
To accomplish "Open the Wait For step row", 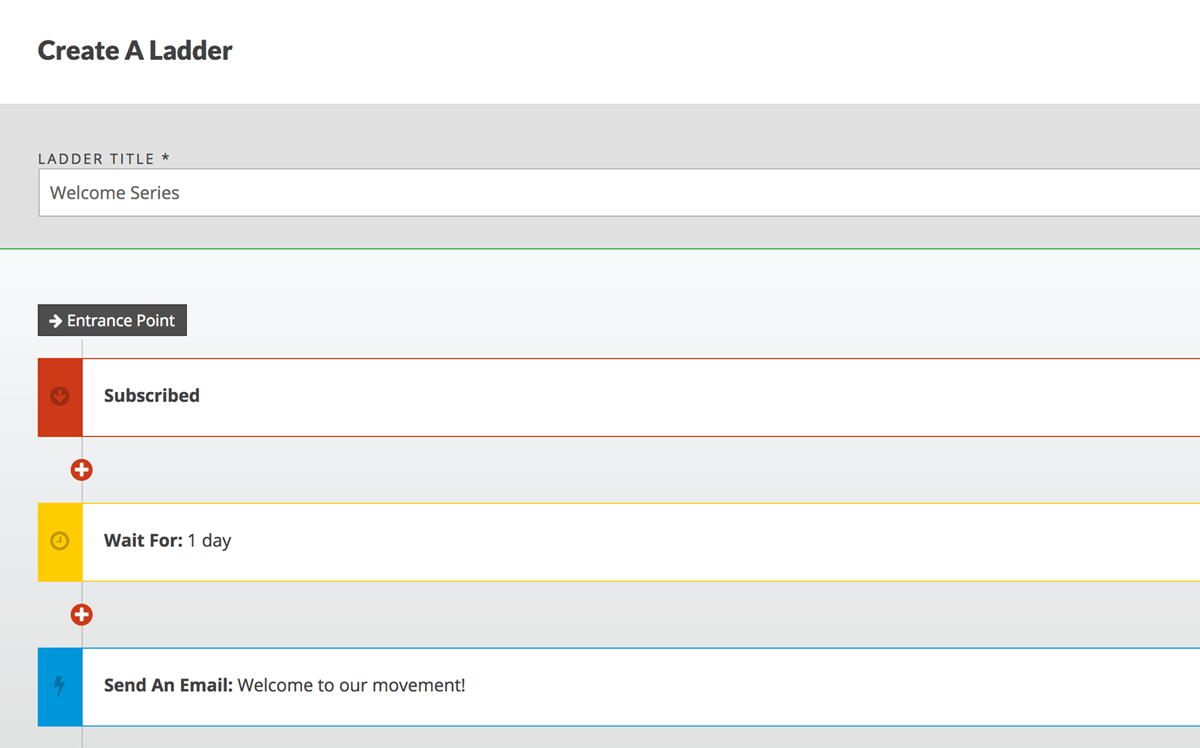I will pos(640,542).
